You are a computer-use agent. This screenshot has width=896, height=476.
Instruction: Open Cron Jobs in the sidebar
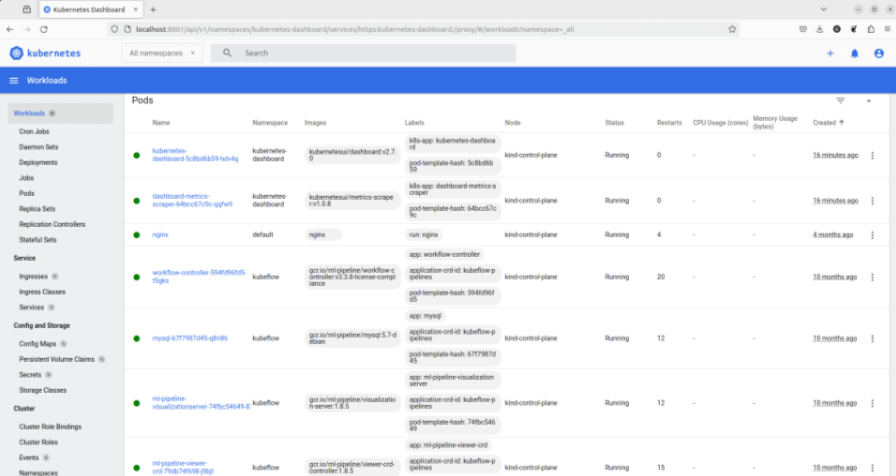(x=34, y=131)
